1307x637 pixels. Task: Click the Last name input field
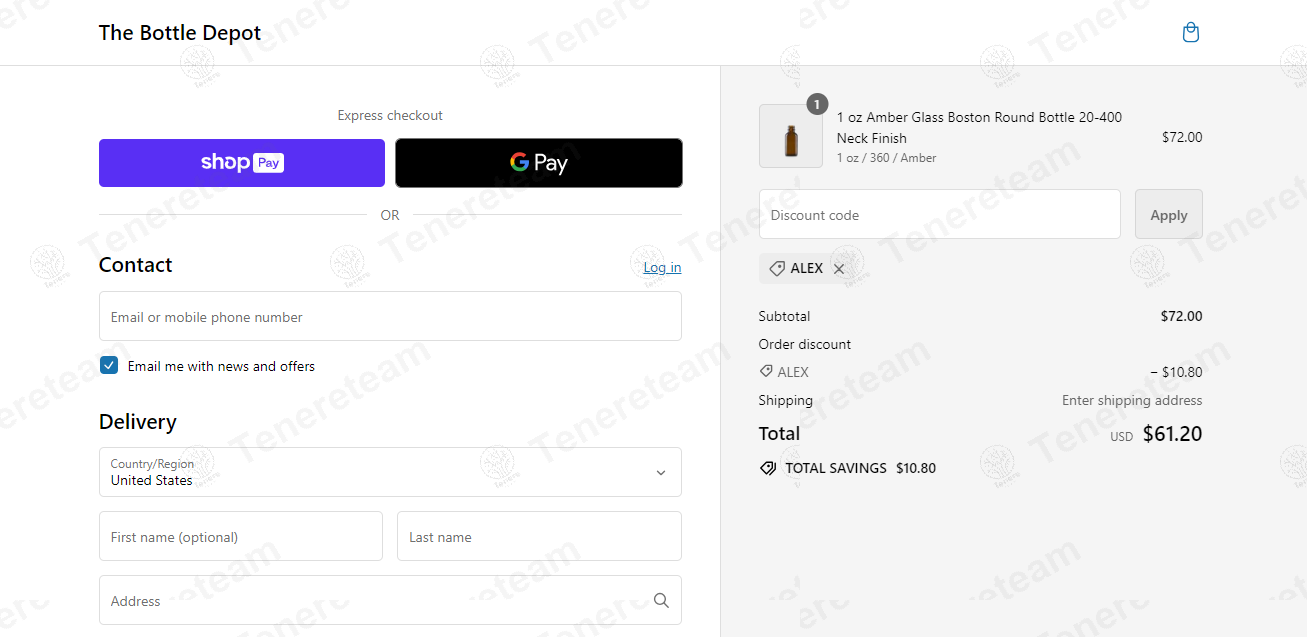click(x=539, y=536)
